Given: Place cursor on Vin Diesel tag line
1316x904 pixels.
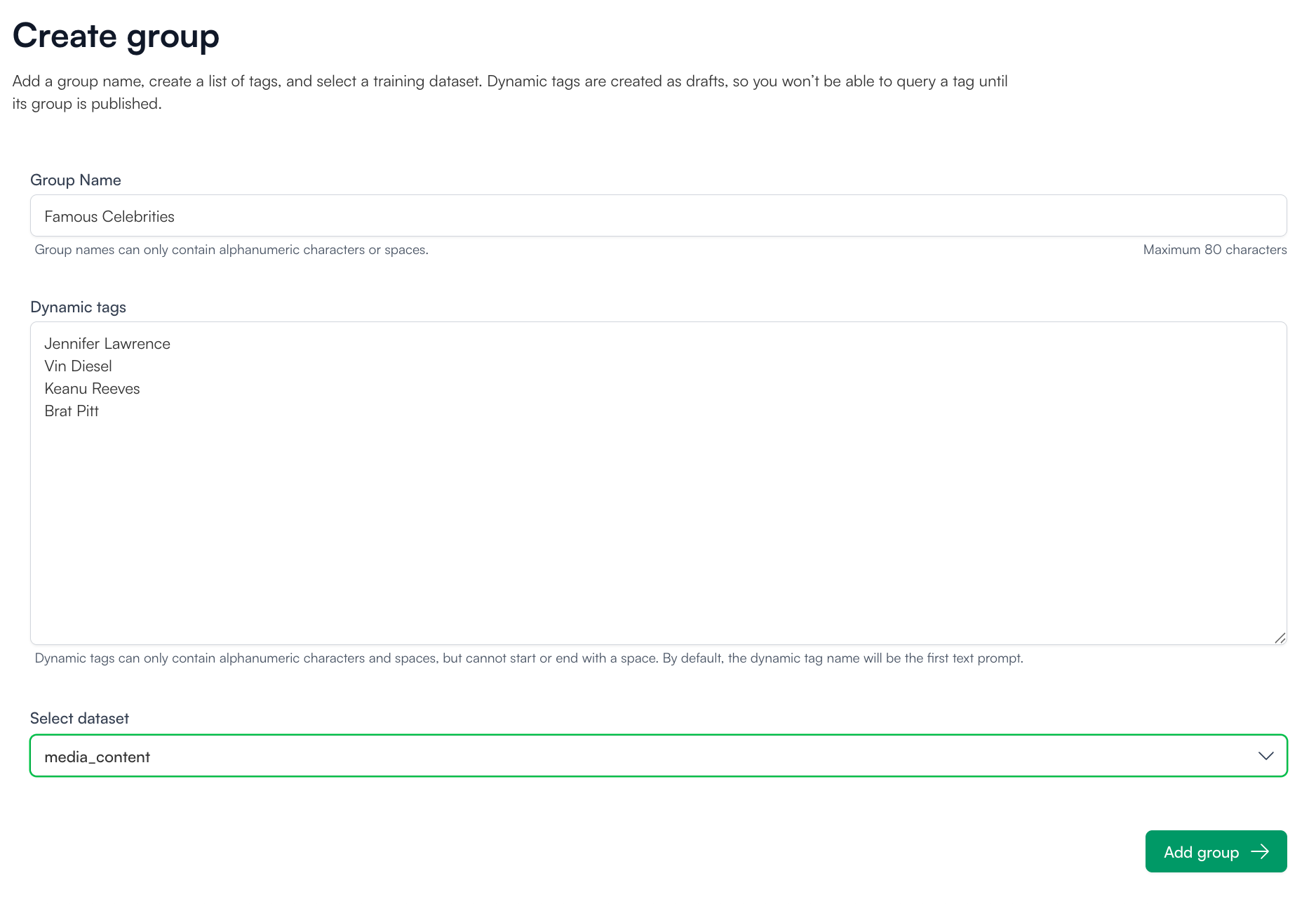Looking at the screenshot, I should pyautogui.click(x=79, y=366).
